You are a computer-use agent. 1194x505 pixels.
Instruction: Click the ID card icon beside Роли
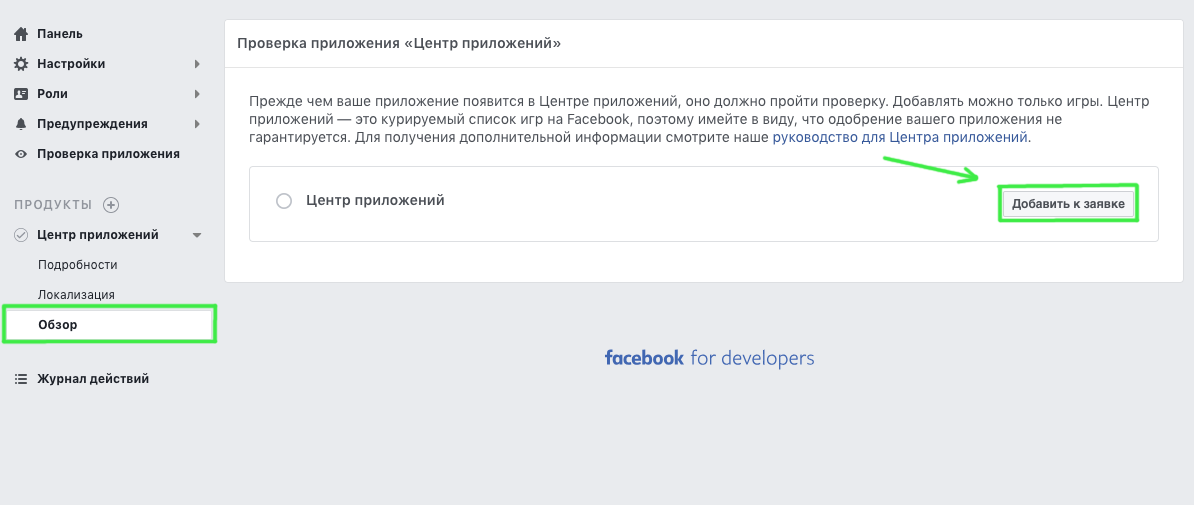pos(21,94)
